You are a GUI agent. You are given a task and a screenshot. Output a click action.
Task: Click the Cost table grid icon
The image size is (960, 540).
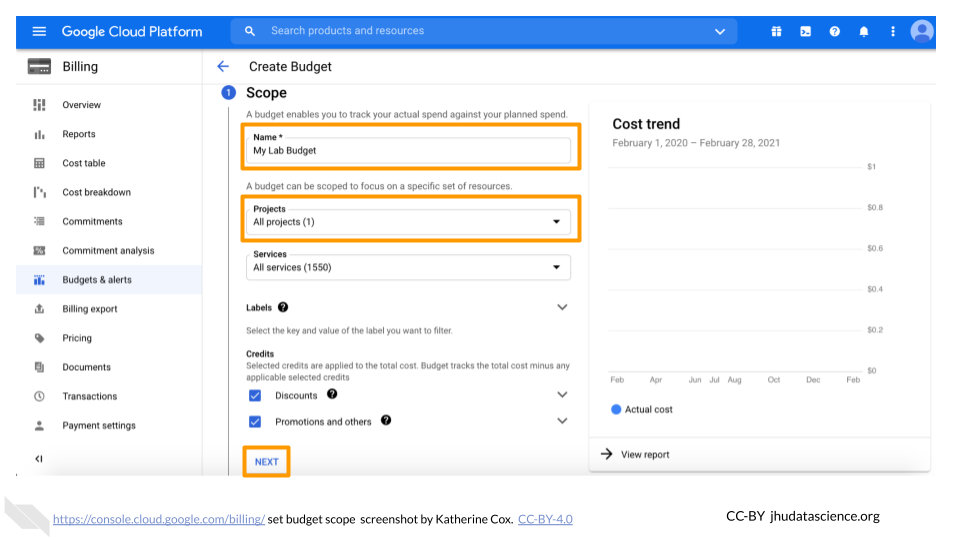[39, 163]
